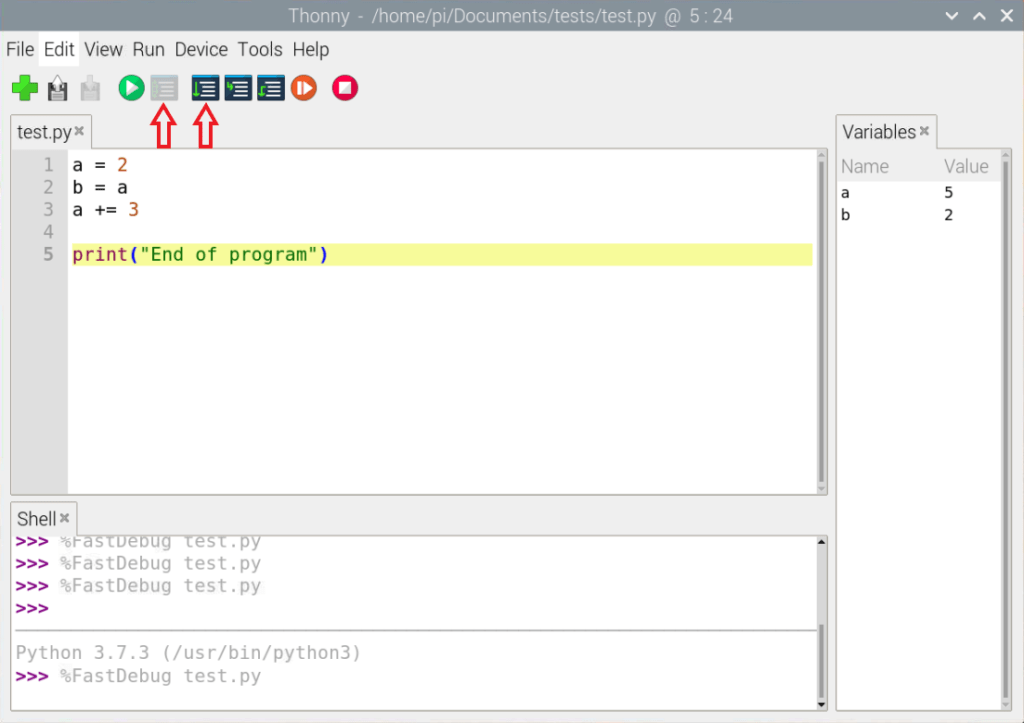The width and height of the screenshot is (1024, 723).
Task: Click the Step out debug icon
Action: point(270,88)
